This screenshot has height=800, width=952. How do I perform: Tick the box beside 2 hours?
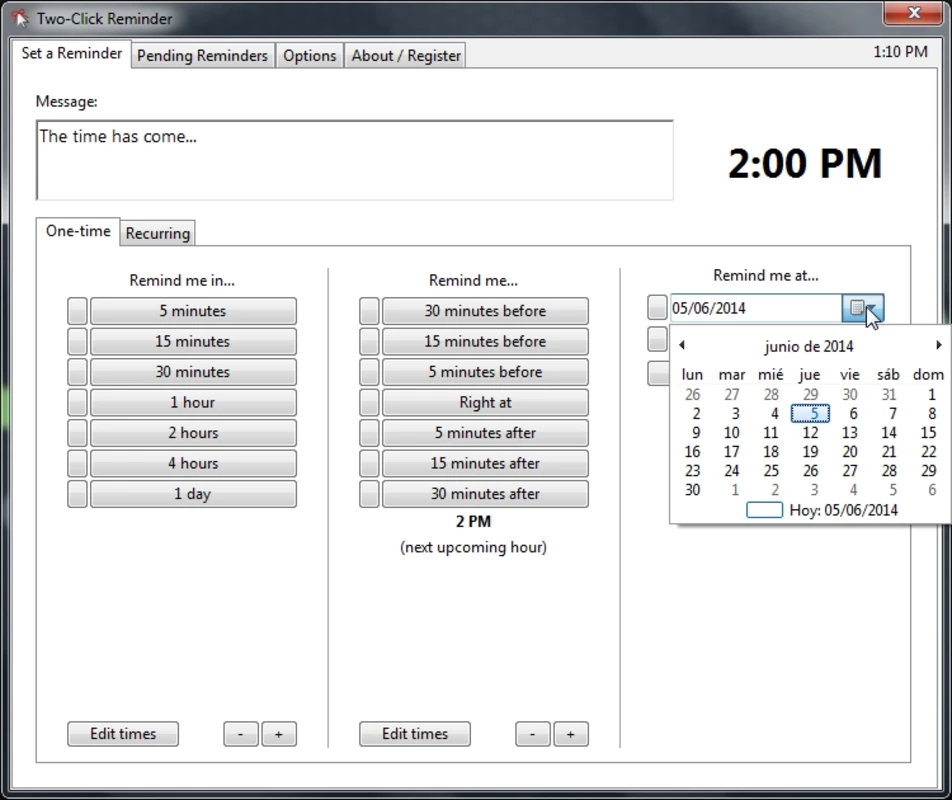coord(77,433)
